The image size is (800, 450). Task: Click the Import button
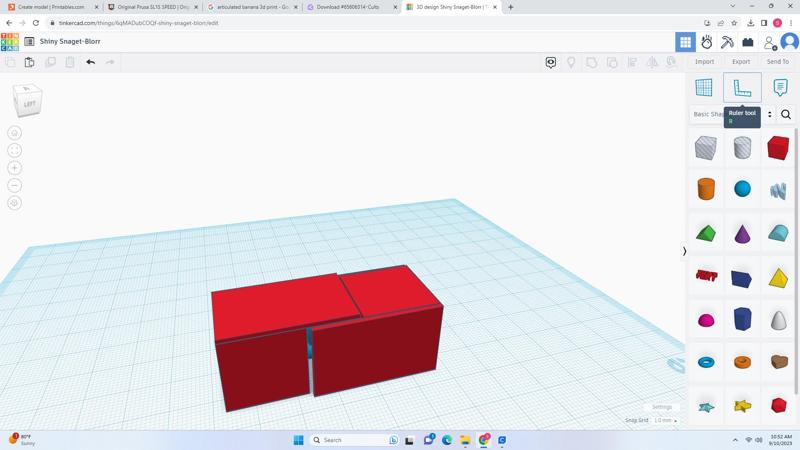point(705,62)
